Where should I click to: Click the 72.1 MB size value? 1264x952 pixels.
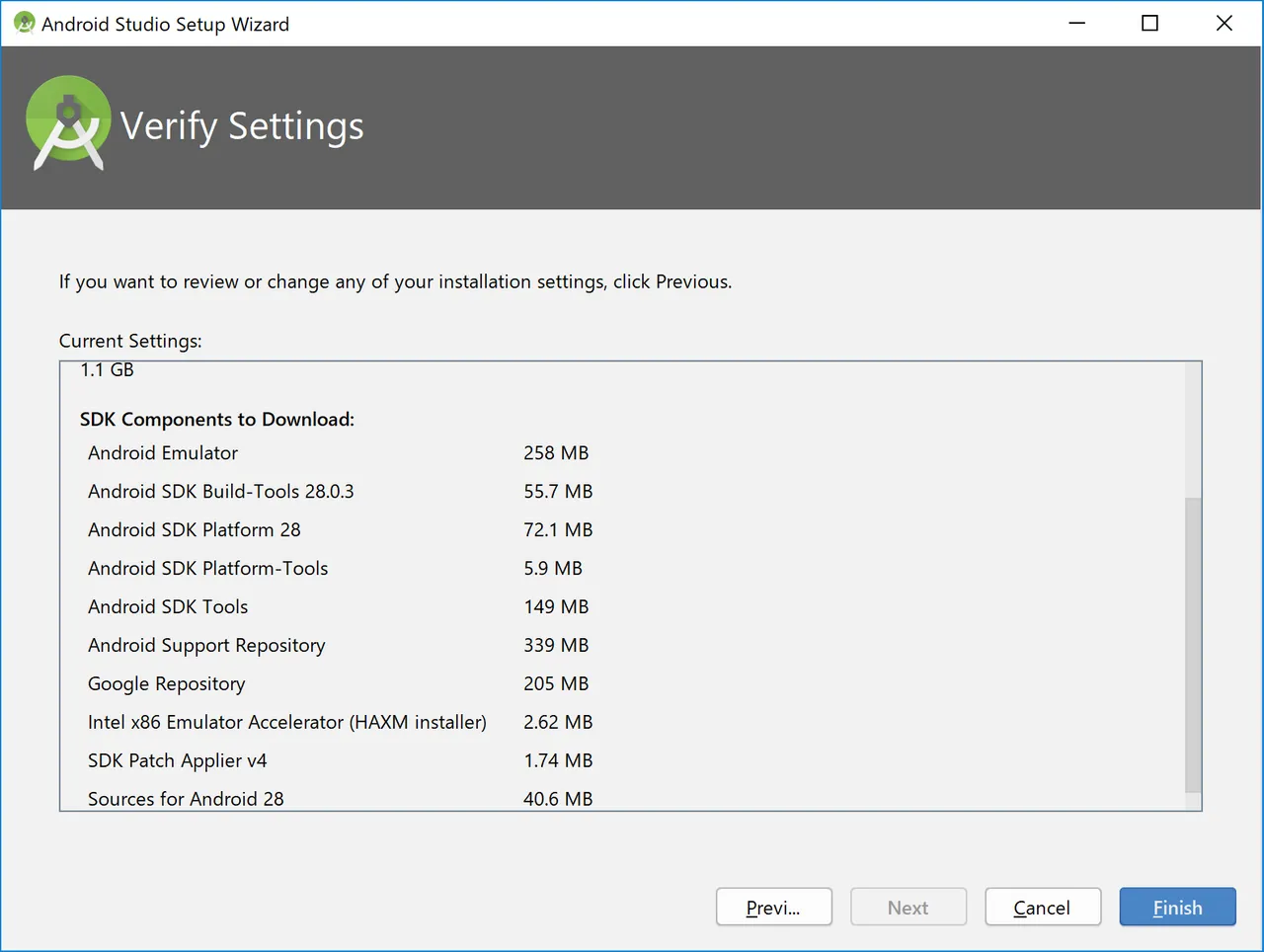coord(558,529)
